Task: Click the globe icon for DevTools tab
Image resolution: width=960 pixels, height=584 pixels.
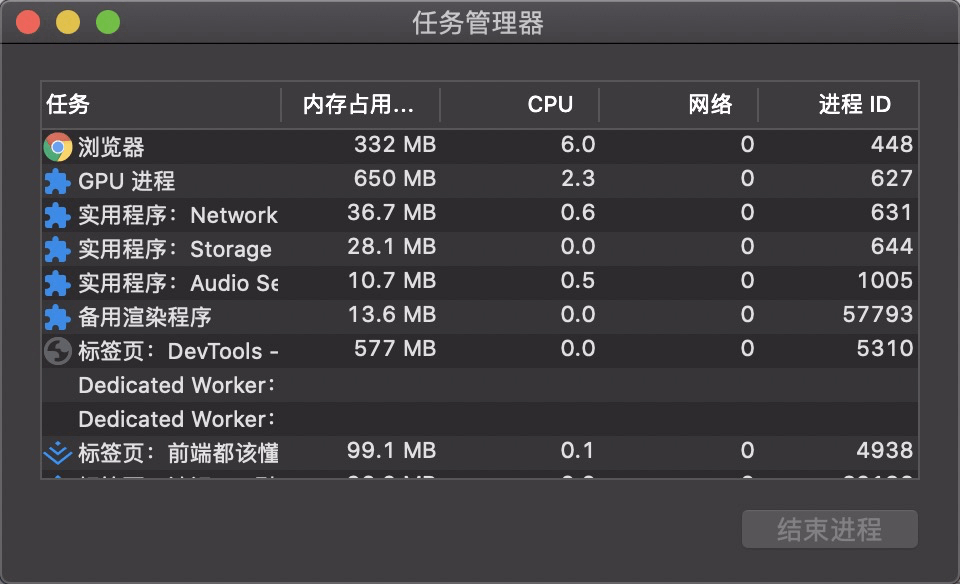Action: click(x=58, y=351)
